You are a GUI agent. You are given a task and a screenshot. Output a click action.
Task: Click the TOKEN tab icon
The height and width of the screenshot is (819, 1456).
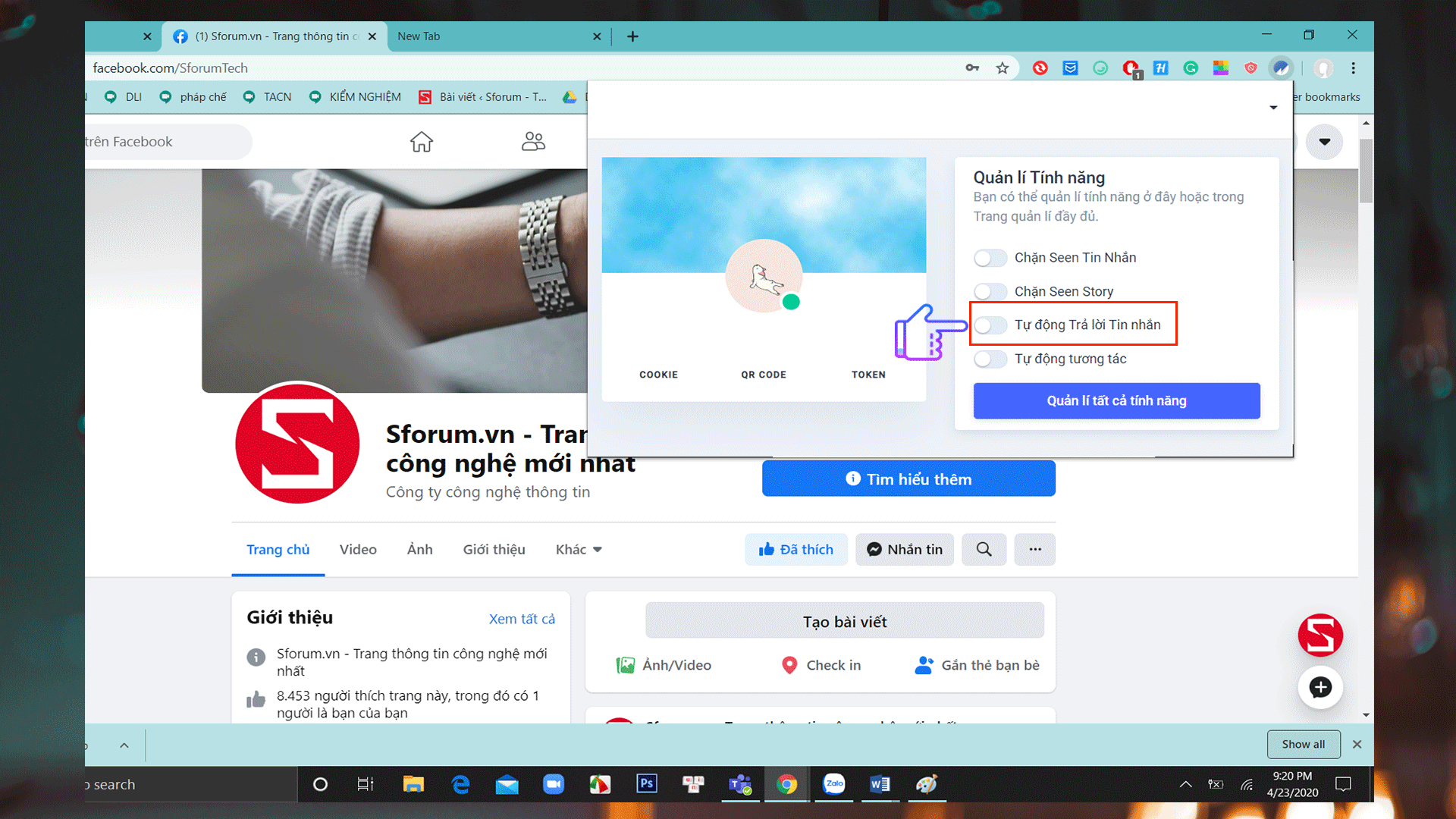[869, 374]
